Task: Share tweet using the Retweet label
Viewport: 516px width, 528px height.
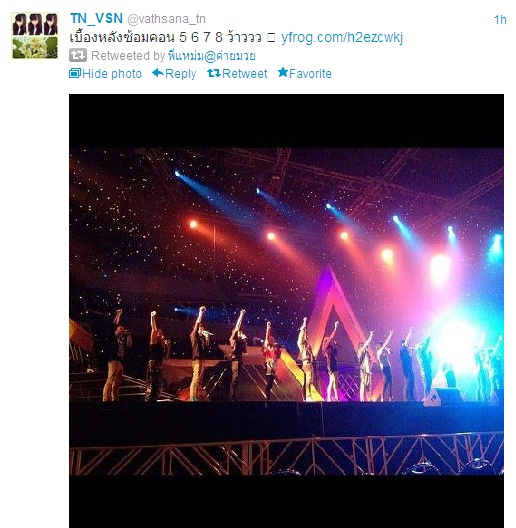Action: pyautogui.click(x=245, y=73)
